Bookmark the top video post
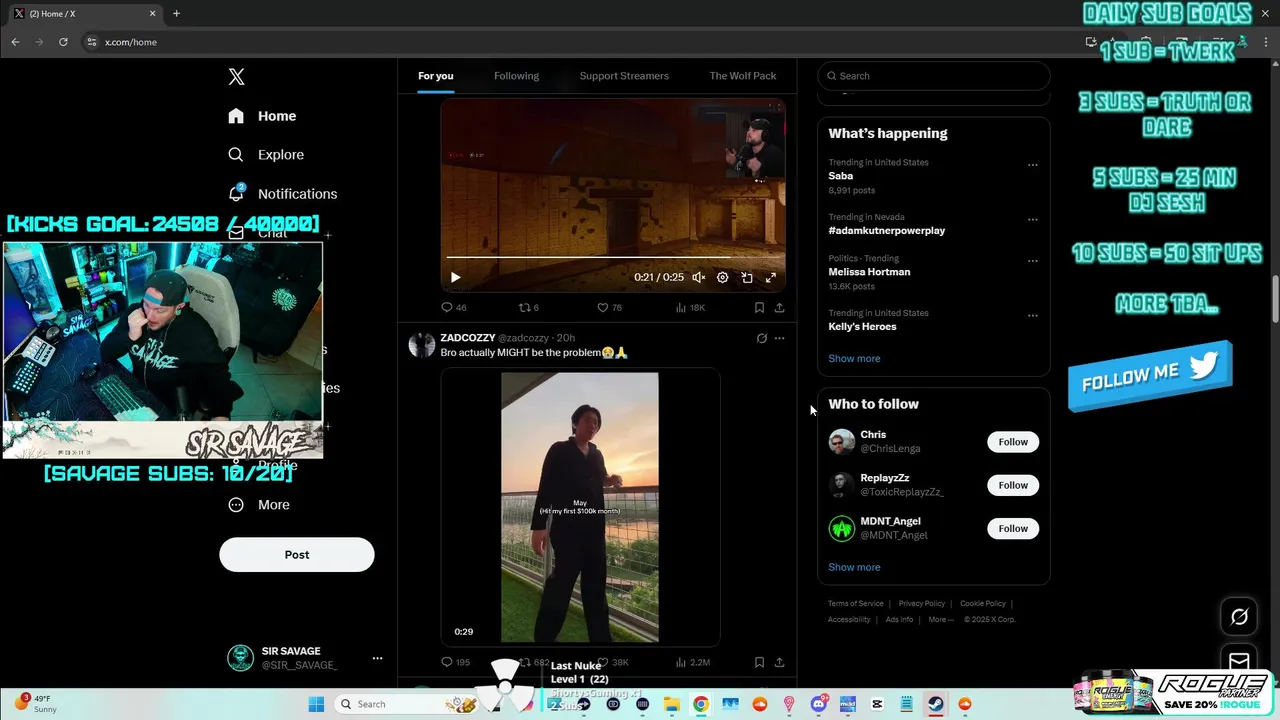Viewport: 1280px width, 720px height. click(x=759, y=308)
